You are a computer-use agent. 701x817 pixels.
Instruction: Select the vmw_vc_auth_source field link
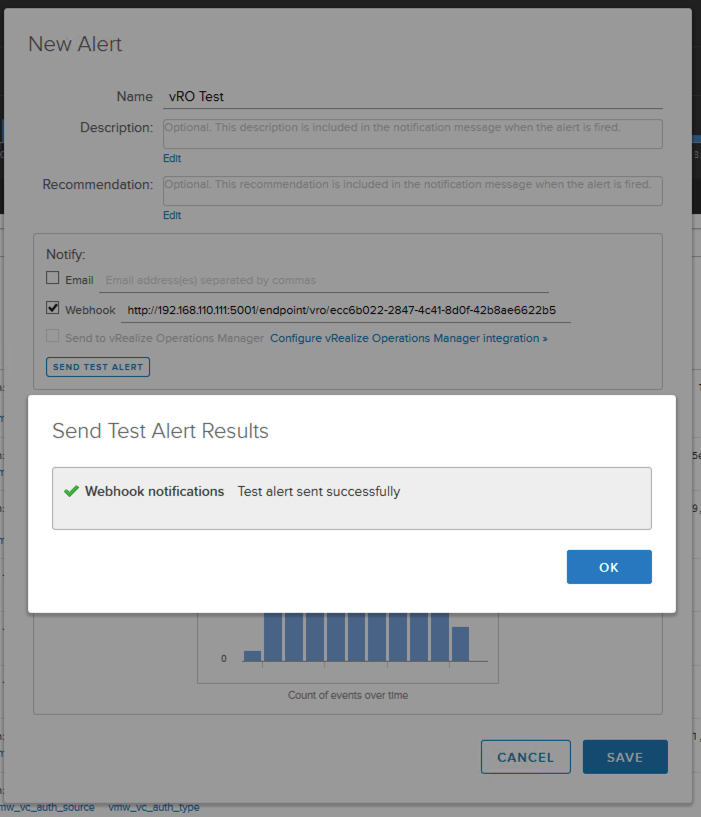[48, 807]
